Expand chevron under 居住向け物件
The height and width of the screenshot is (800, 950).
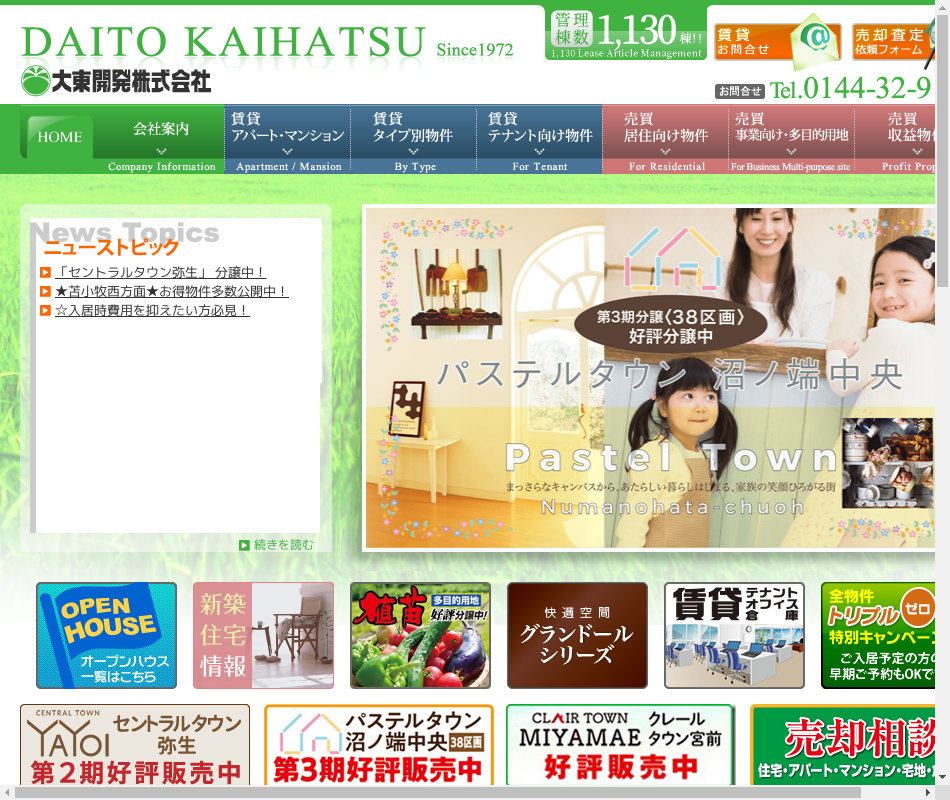666,152
